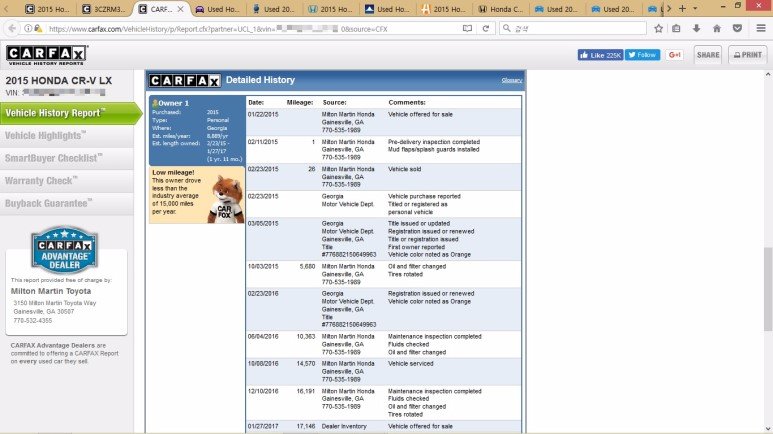Image resolution: width=773 pixels, height=434 pixels.
Task: Click the search magnifier icon
Action: click(x=506, y=28)
